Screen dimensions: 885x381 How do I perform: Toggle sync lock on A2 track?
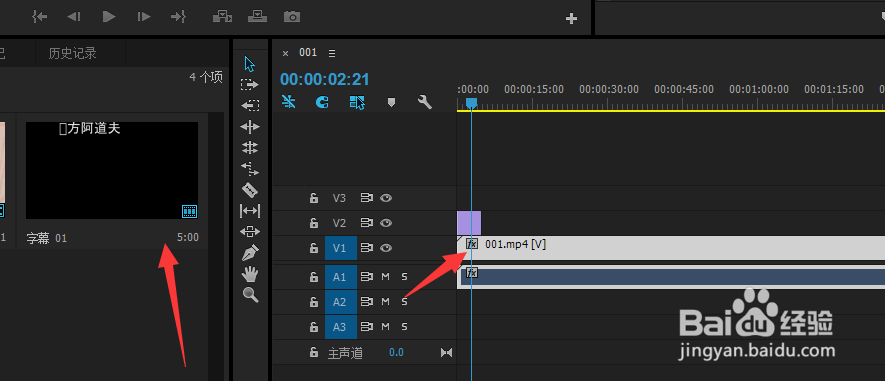[367, 302]
